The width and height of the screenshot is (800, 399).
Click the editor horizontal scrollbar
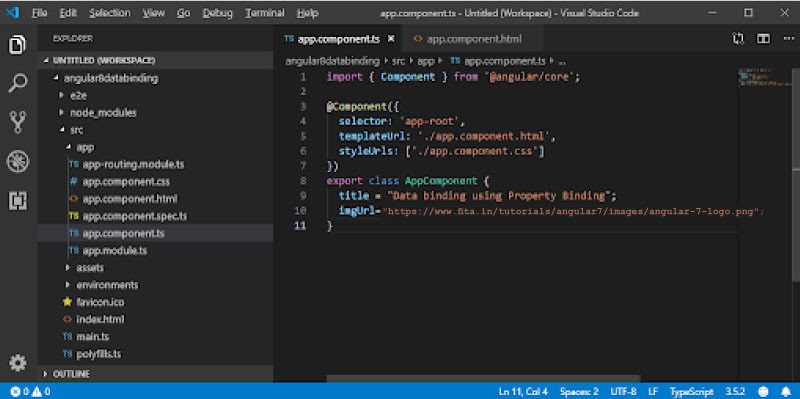(x=483, y=379)
